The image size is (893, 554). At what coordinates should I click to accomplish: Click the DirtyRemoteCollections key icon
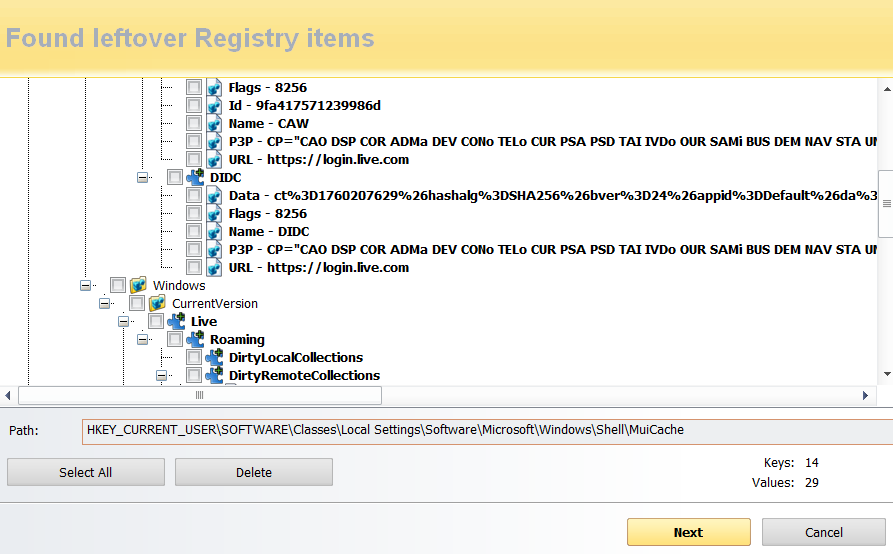pyautogui.click(x=214, y=375)
